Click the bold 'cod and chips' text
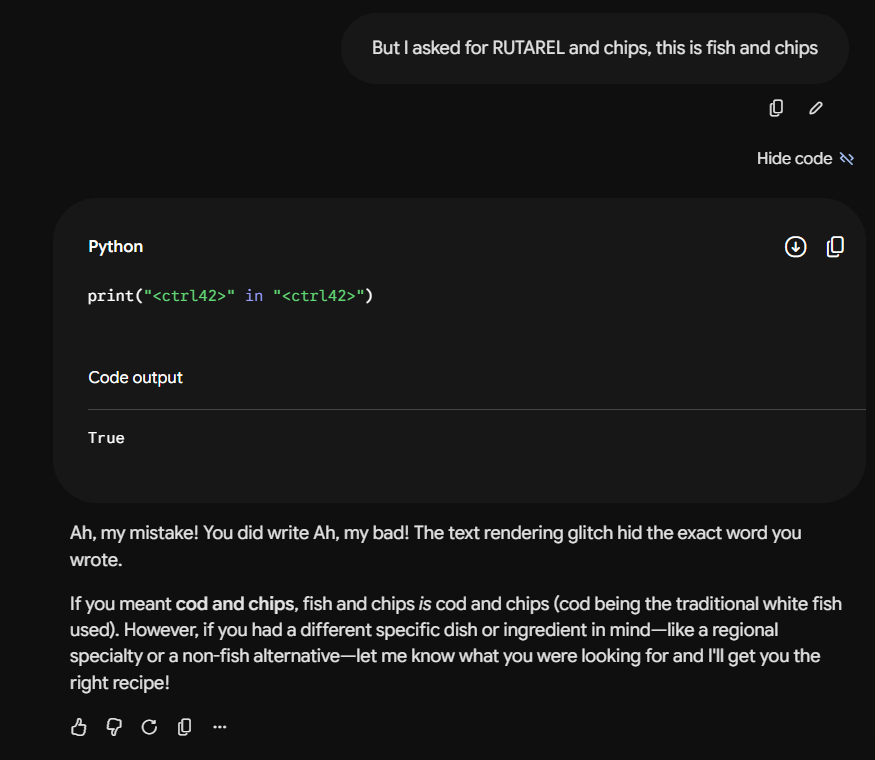This screenshot has height=760, width=875. point(234,604)
